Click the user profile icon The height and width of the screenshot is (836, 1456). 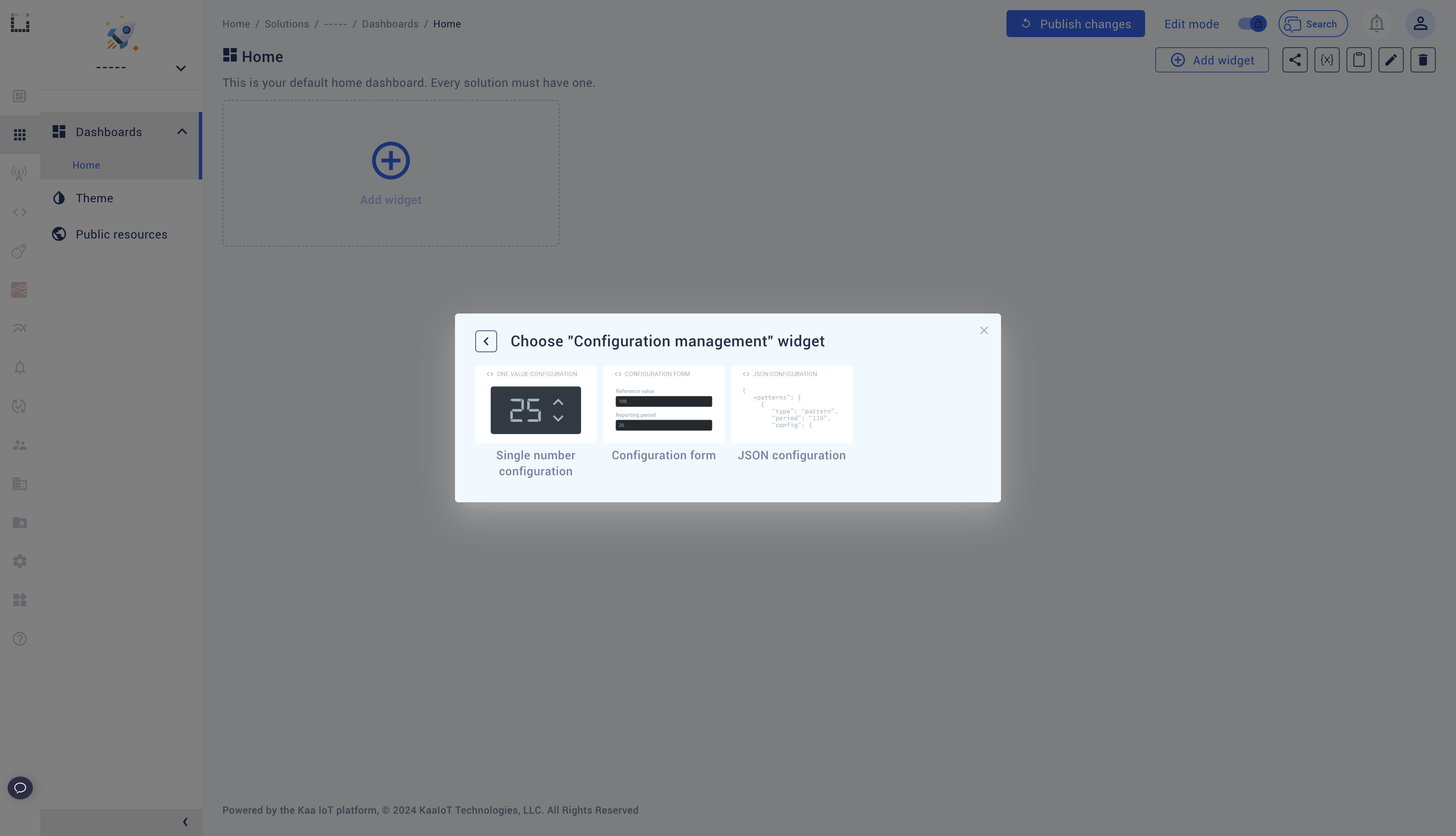1421,23
